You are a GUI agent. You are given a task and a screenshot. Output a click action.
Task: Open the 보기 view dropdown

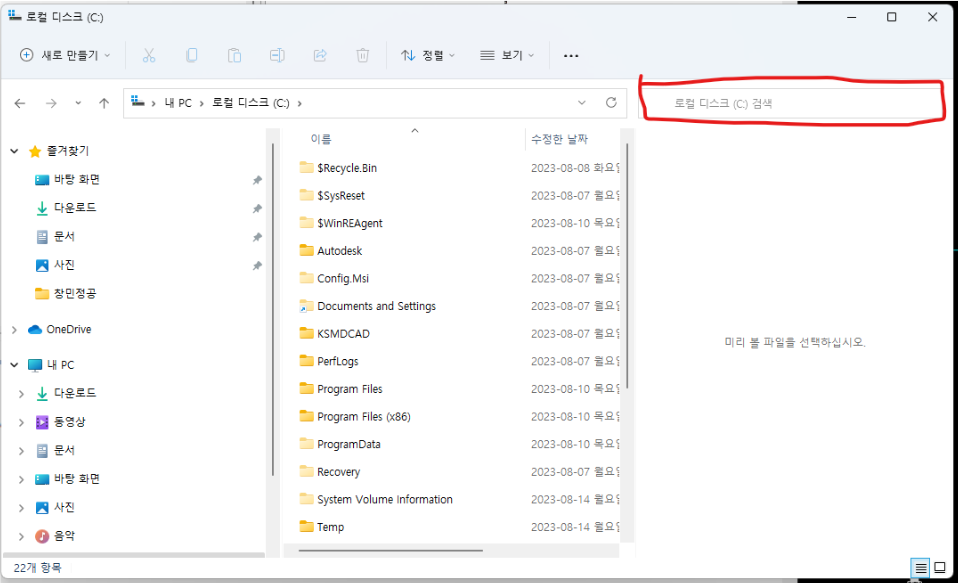[x=506, y=55]
